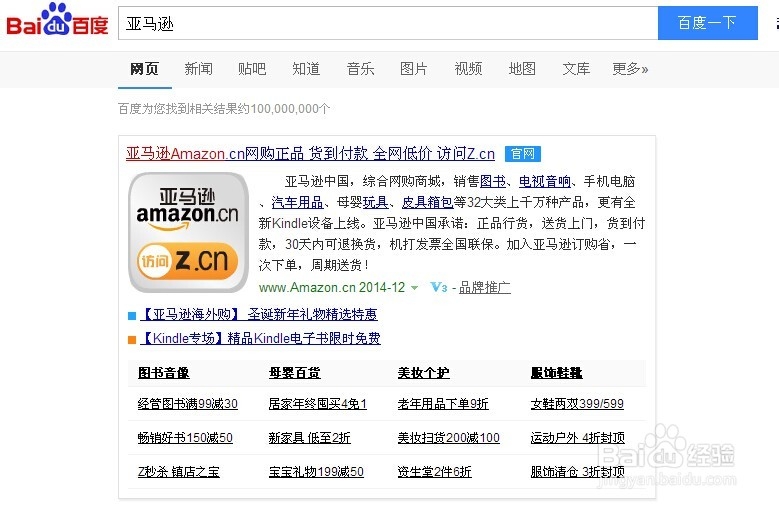Click the result count text 百度为您找到相关结果约100,000,000个
The height and width of the screenshot is (507, 779).
tap(224, 108)
